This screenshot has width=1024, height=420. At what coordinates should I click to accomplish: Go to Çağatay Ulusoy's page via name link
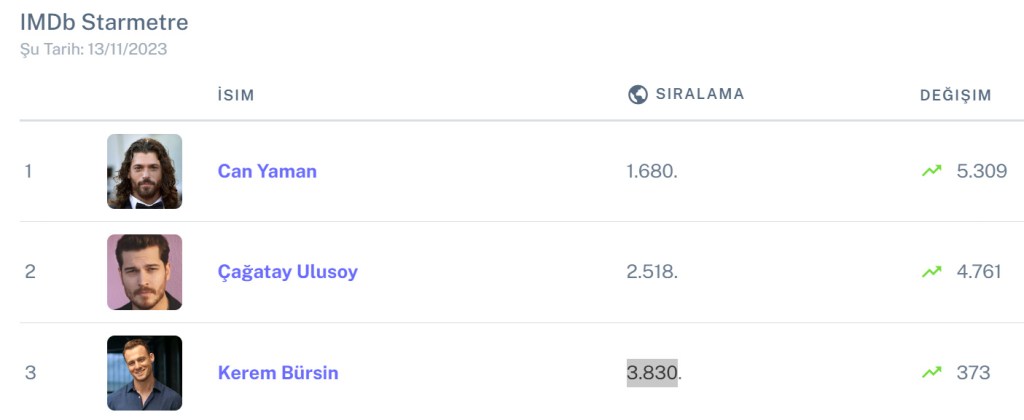pos(287,272)
